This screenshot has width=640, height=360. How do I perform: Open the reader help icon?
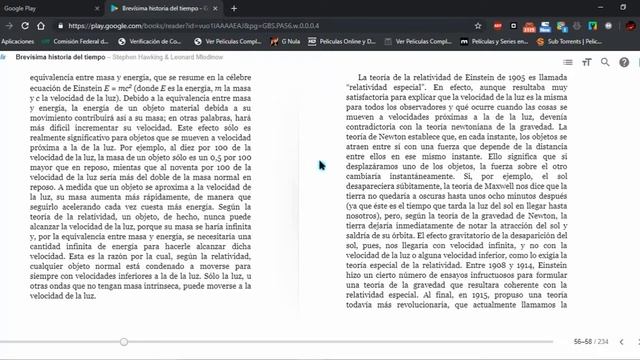[x=624, y=62]
